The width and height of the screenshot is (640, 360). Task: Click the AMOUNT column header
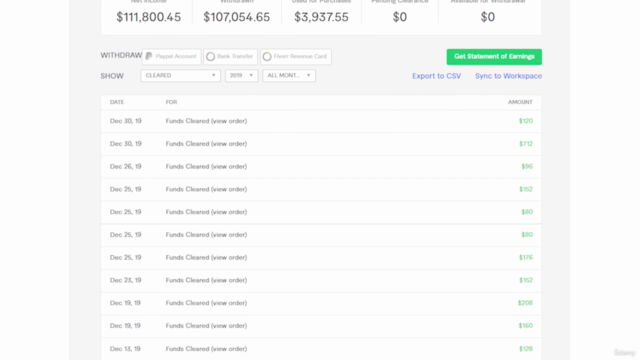tap(520, 102)
